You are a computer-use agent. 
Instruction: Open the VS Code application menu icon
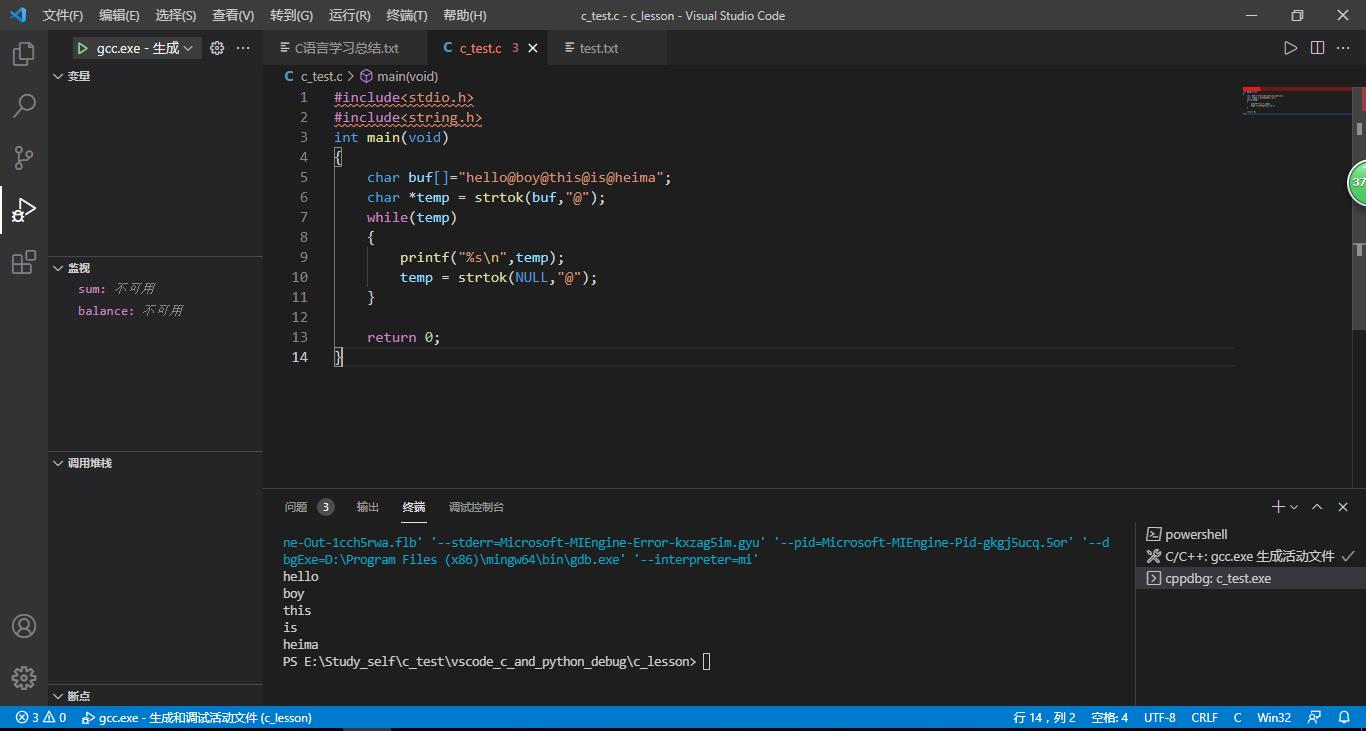tap(17, 15)
